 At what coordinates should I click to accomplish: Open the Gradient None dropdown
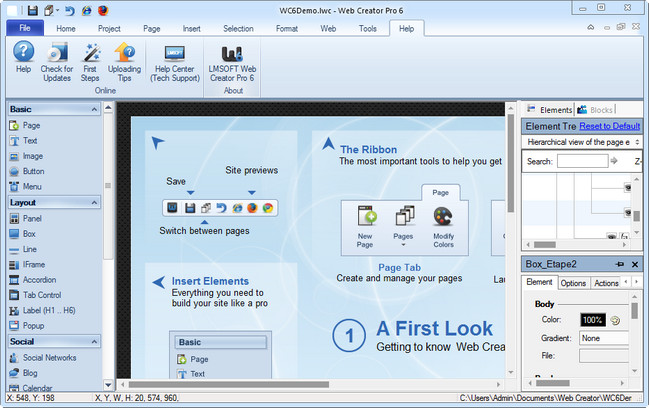604,338
